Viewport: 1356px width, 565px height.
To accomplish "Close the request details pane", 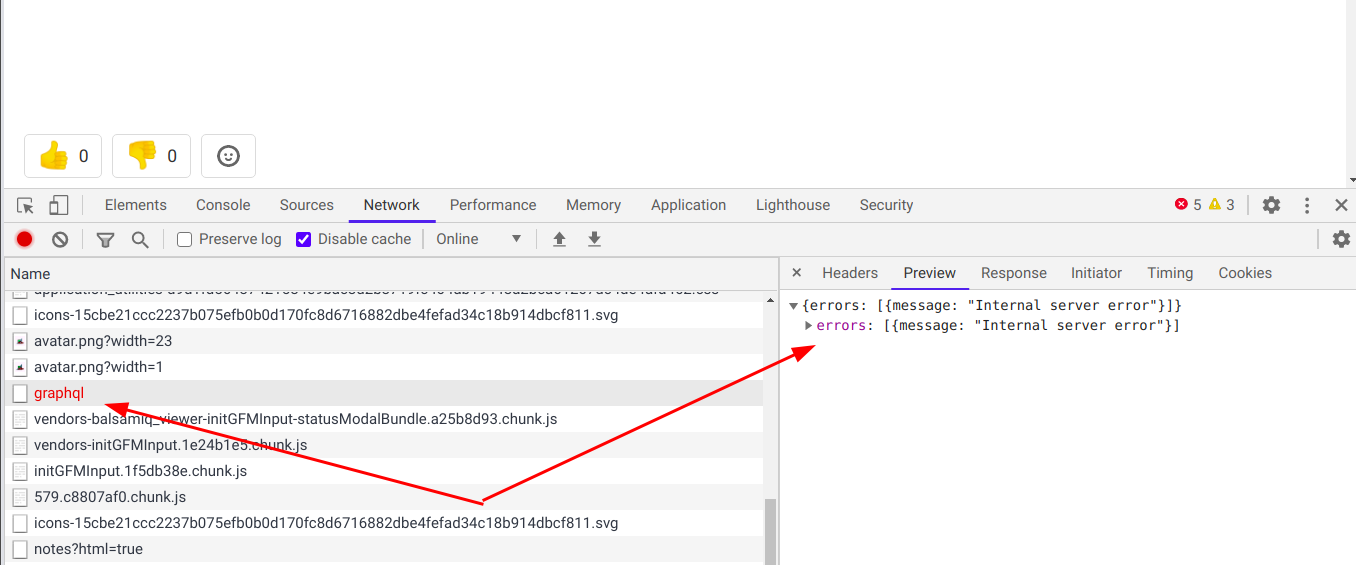I will tap(797, 273).
